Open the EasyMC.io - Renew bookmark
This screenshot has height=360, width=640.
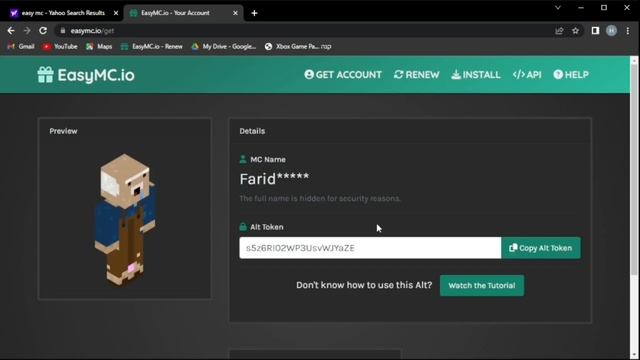point(152,47)
